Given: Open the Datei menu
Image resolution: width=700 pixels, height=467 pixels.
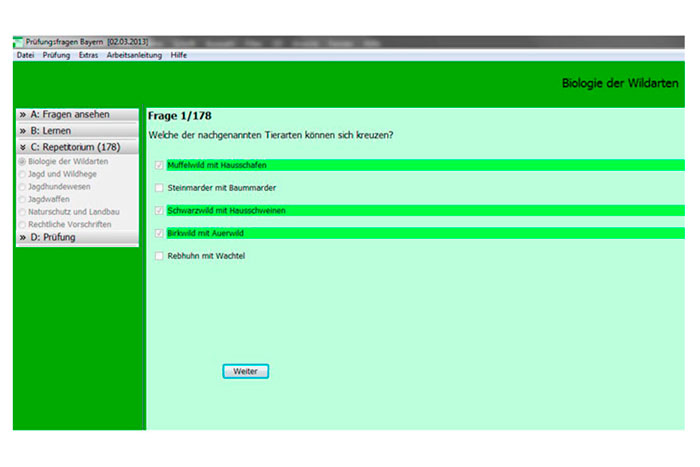Looking at the screenshot, I should click(25, 55).
